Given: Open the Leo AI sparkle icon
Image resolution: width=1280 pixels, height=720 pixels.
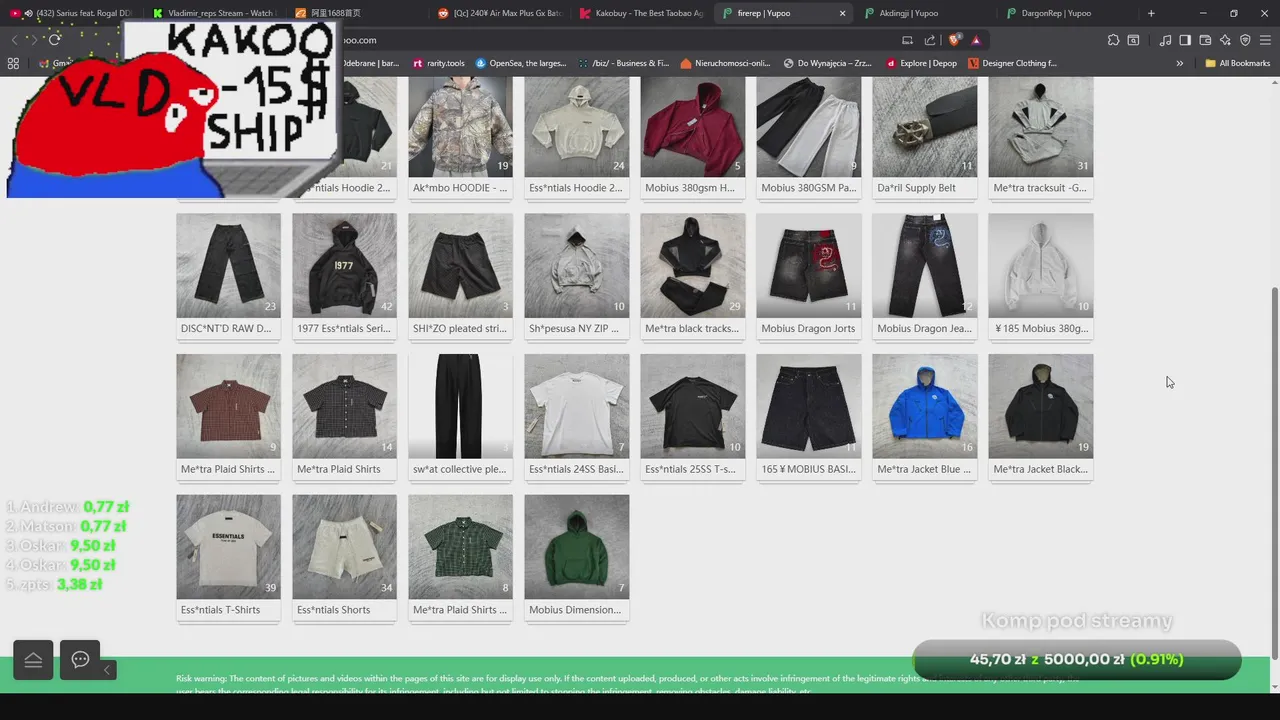Looking at the screenshot, I should (1225, 40).
